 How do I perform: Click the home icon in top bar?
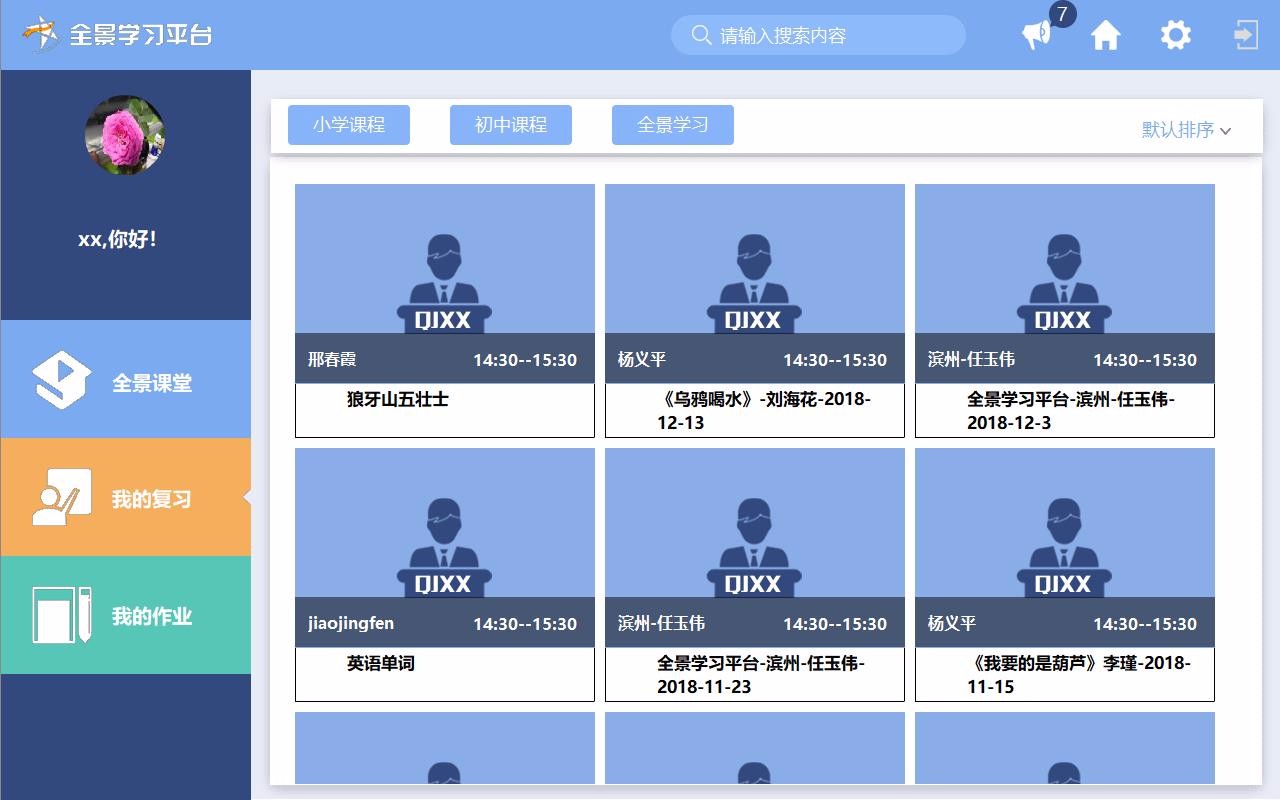pyautogui.click(x=1106, y=35)
